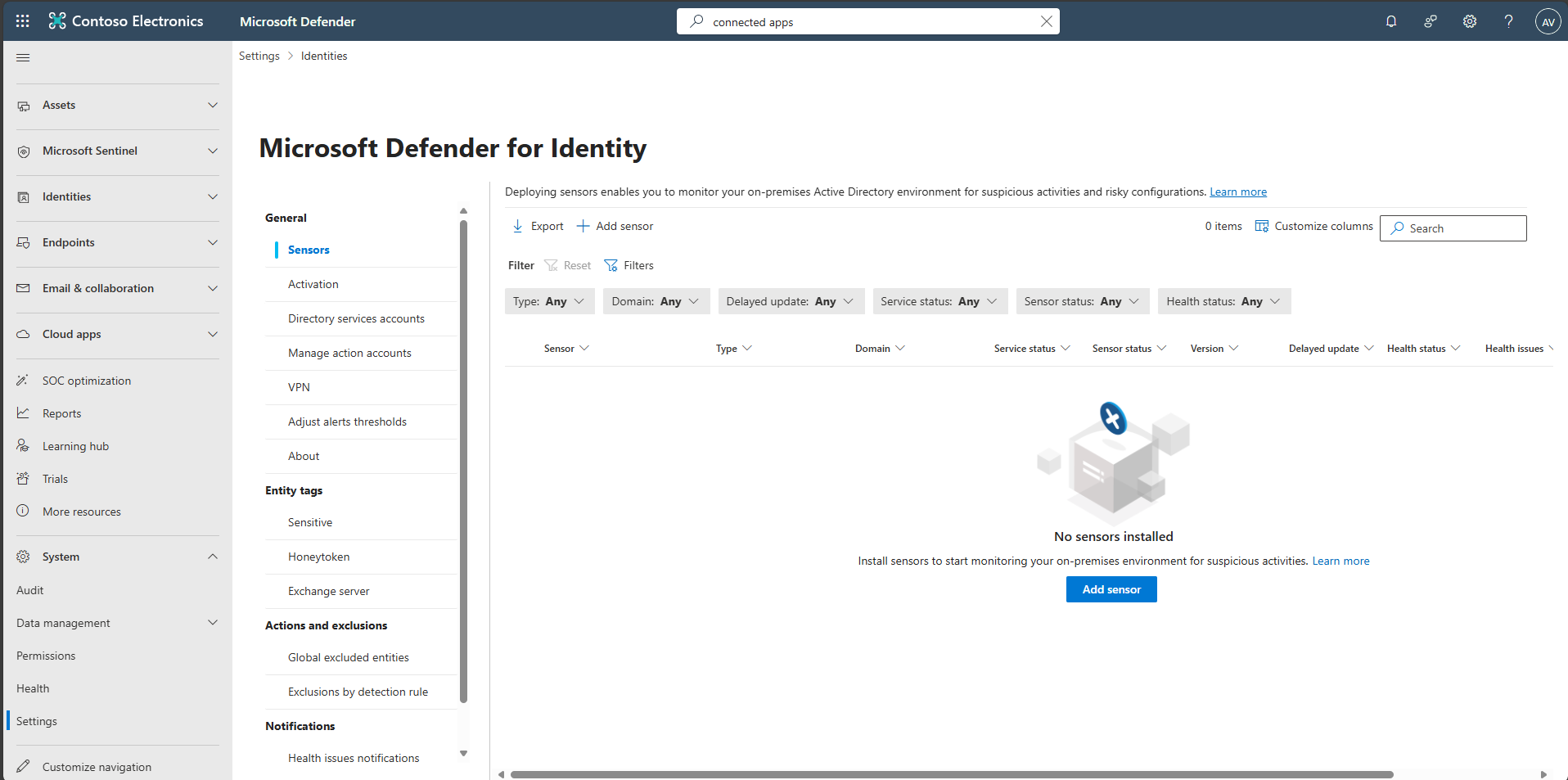Select the VPN settings item

pos(299,387)
